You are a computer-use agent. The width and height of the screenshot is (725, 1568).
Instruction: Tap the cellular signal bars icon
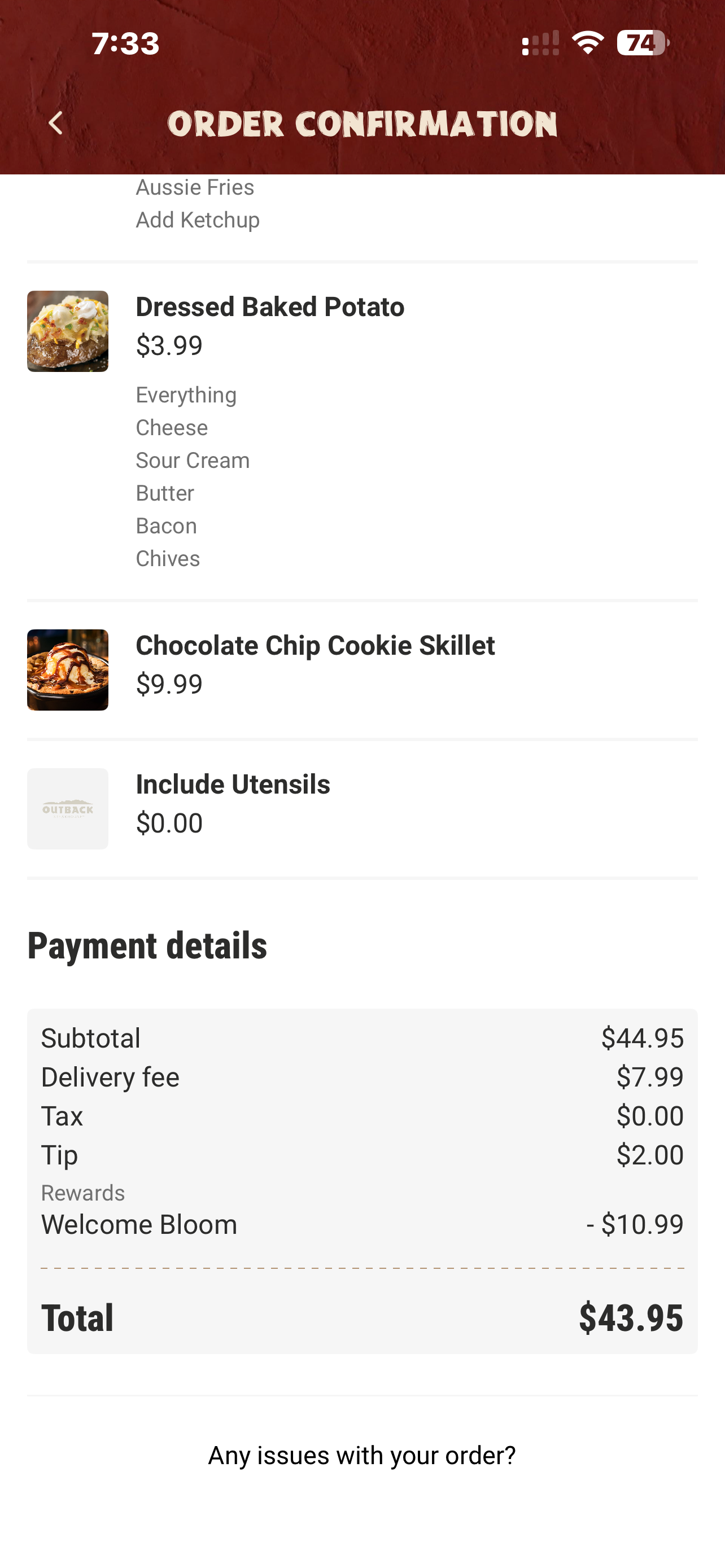click(540, 44)
